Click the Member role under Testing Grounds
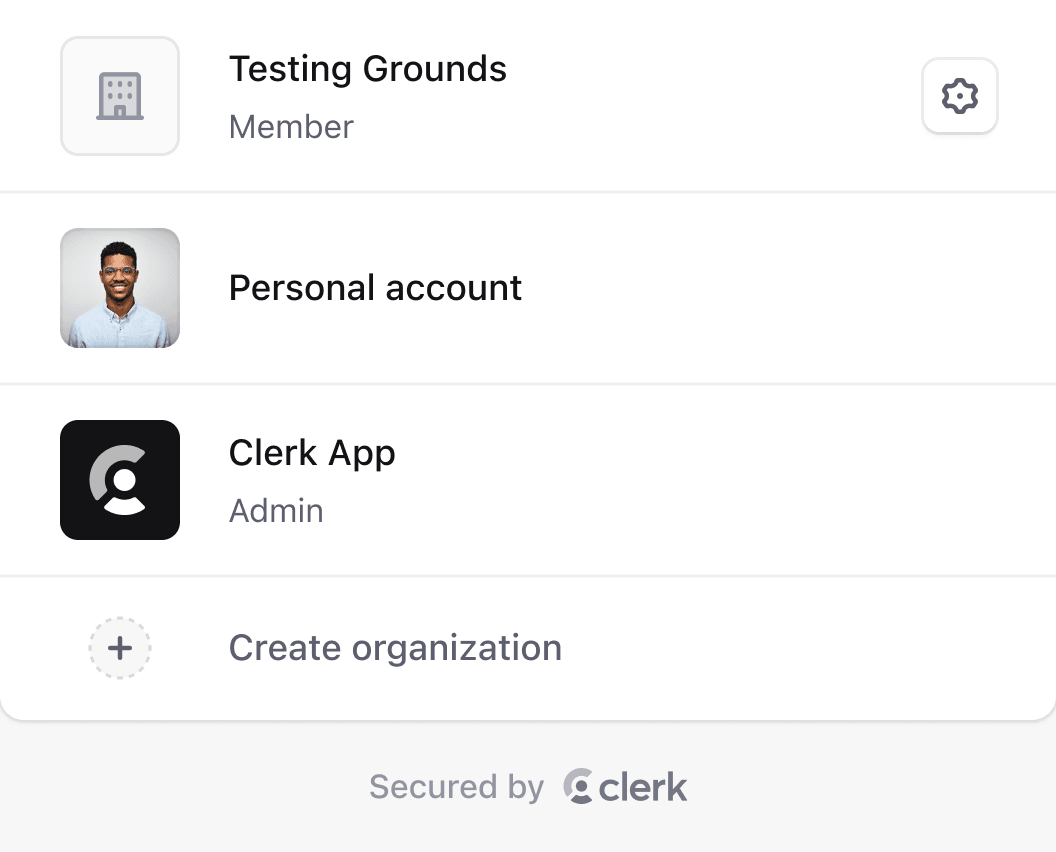This screenshot has width=1056, height=852. 291,127
